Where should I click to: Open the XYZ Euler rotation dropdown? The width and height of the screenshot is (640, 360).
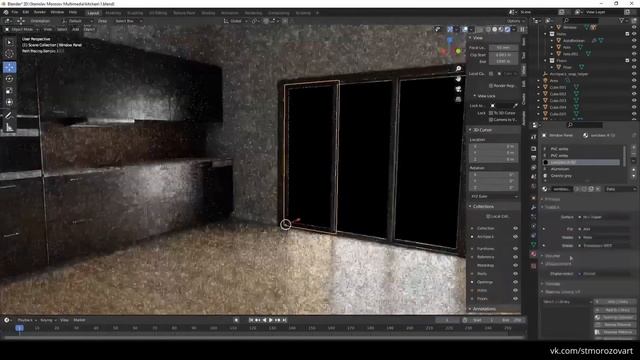pyautogui.click(x=494, y=196)
